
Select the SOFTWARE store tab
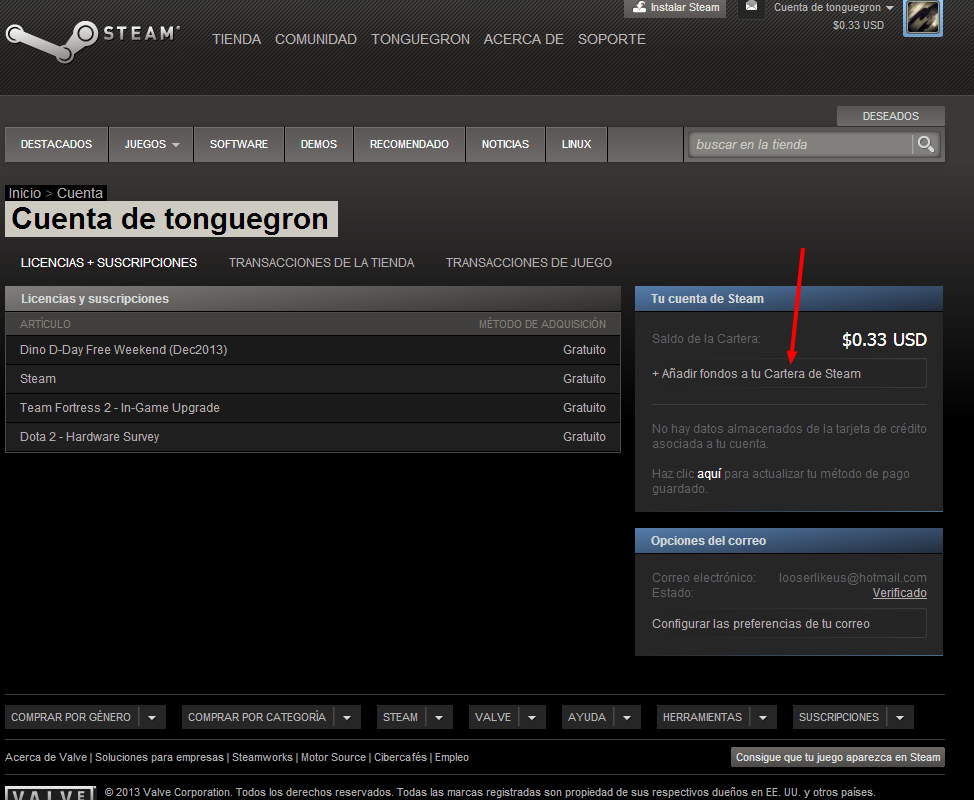(x=239, y=144)
